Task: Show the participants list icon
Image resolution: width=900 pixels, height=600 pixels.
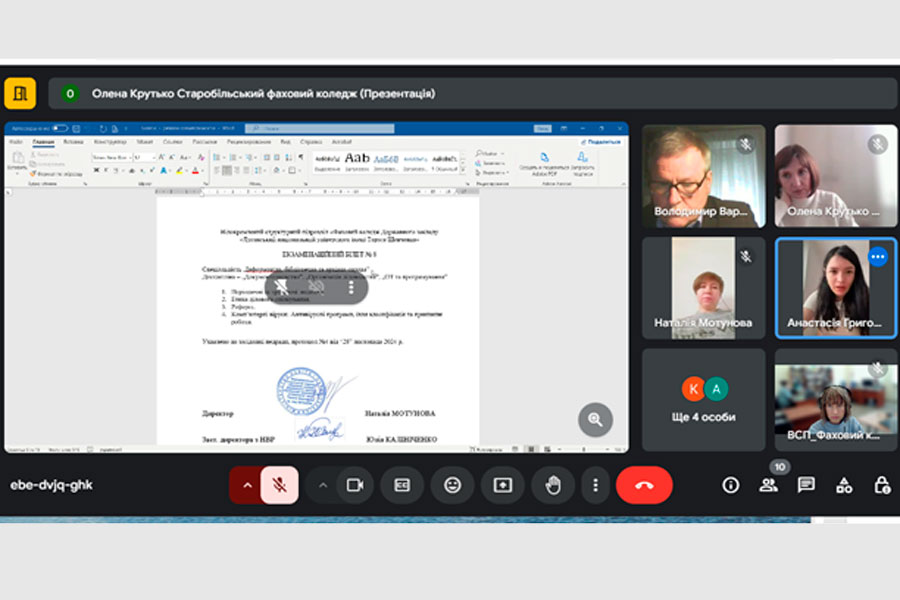Action: 769,485
